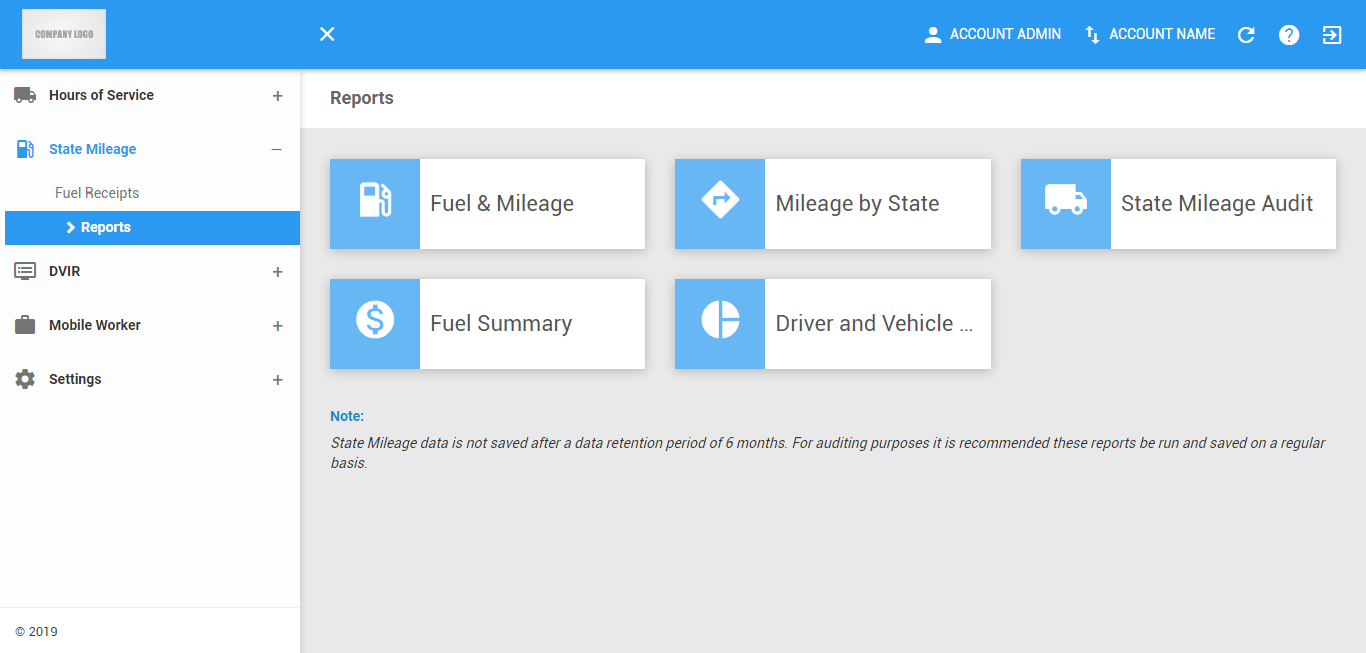Close the sidebar with the X icon
The height and width of the screenshot is (653, 1366).
pyautogui.click(x=327, y=34)
